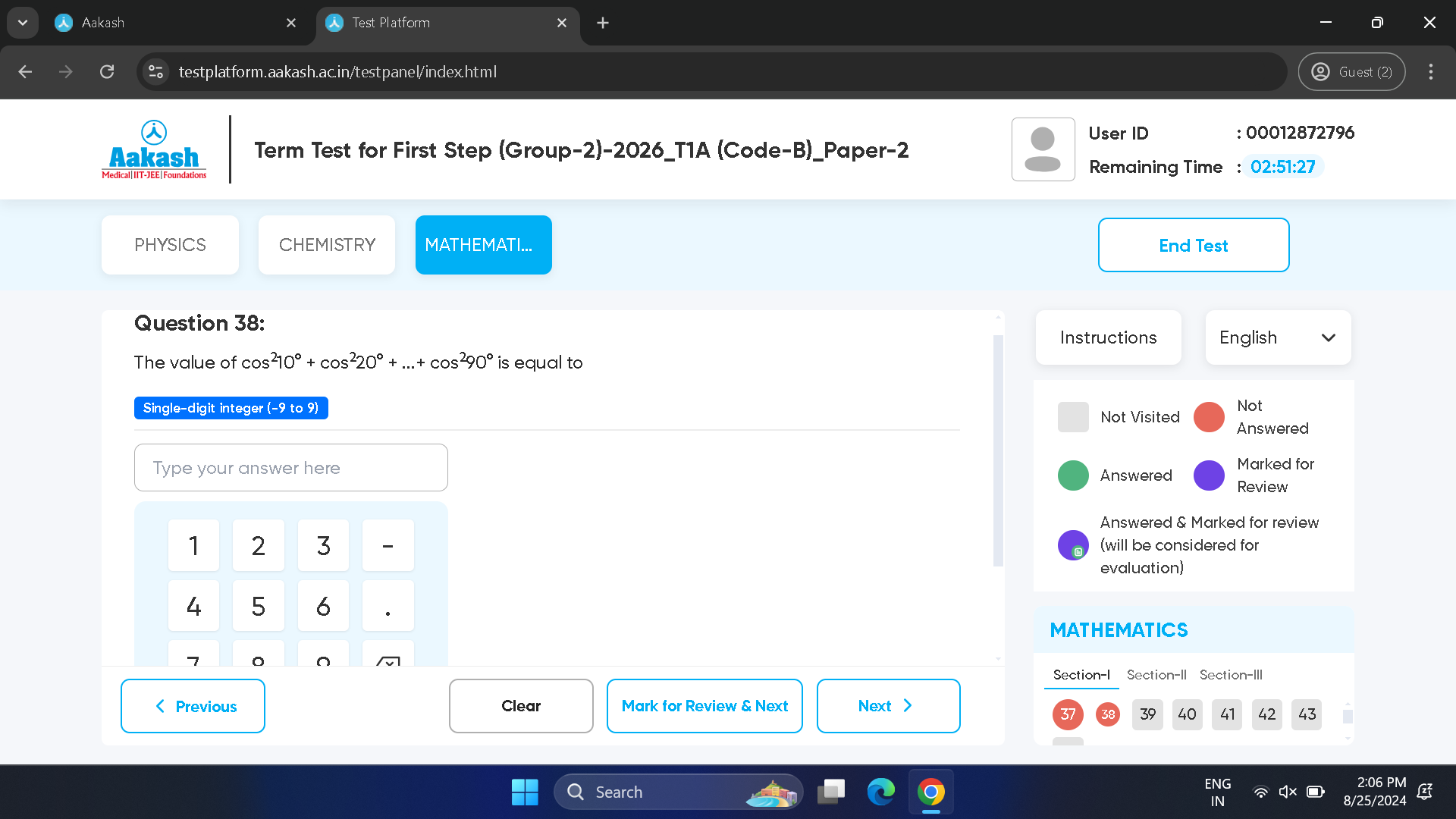Select English language dropdown
Viewport: 1456px width, 819px height.
(1278, 337)
